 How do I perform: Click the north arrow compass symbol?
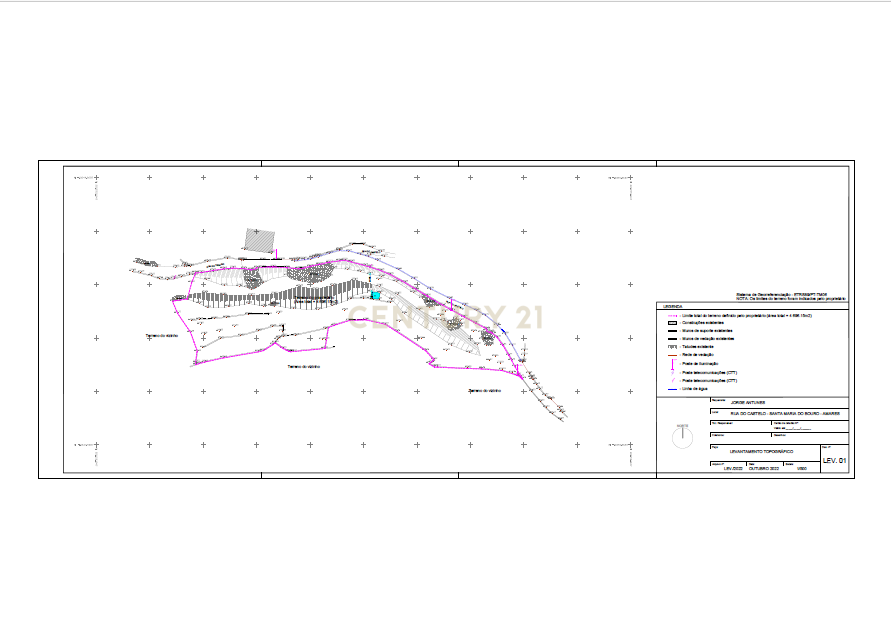[682, 438]
